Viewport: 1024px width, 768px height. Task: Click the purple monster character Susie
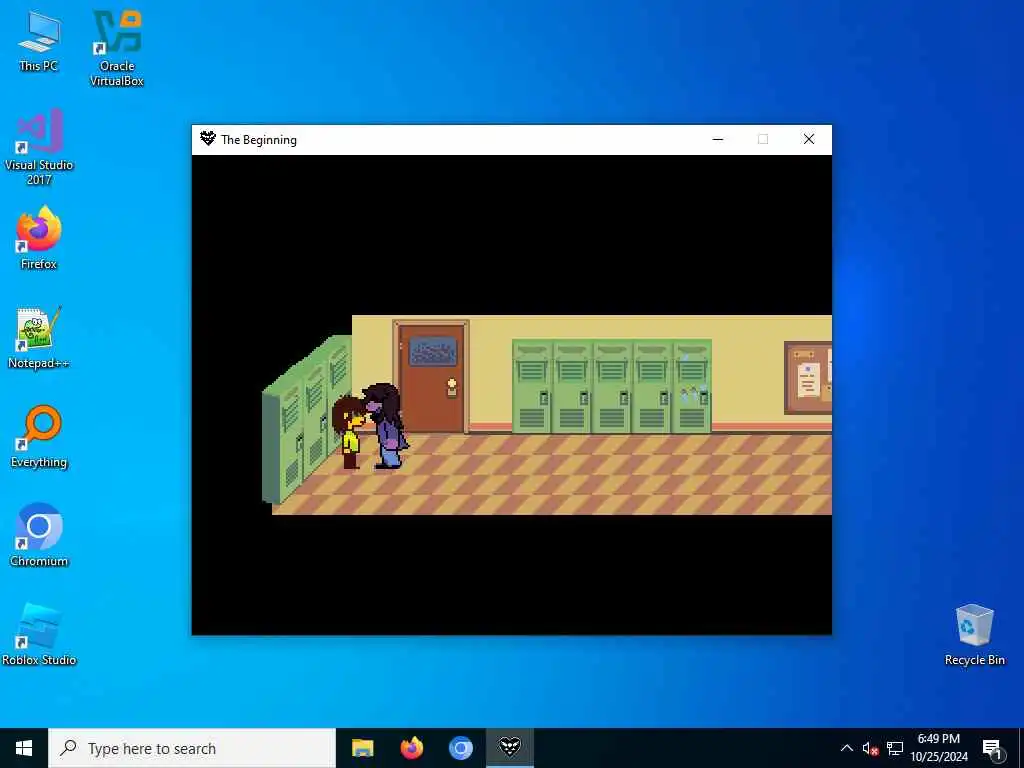click(387, 426)
